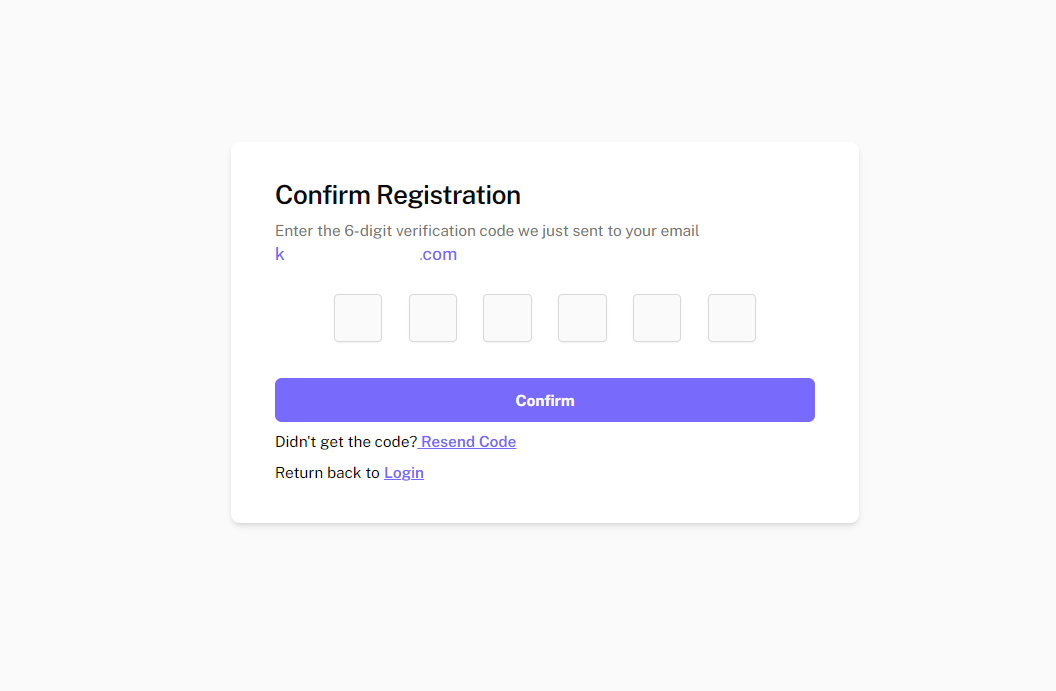This screenshot has width=1056, height=691.
Task: Focus the sixth verification digit box
Action: click(732, 318)
